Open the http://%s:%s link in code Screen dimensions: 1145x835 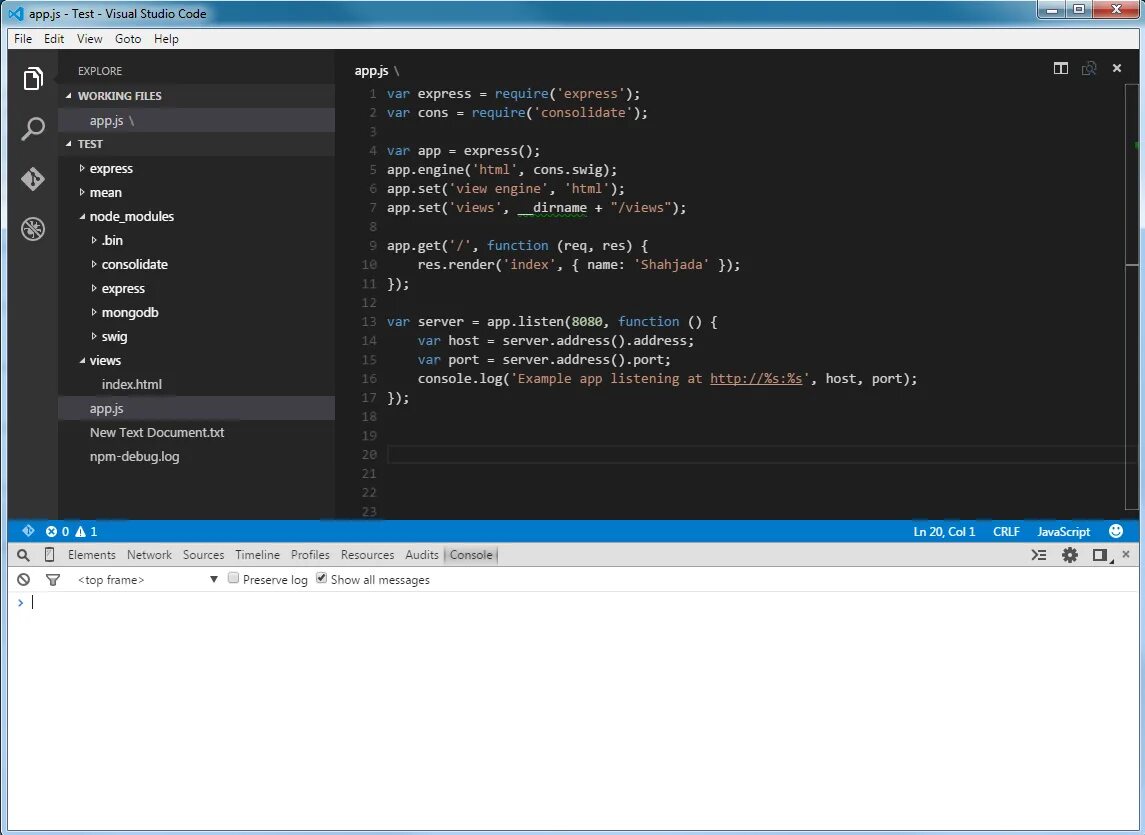click(x=756, y=378)
